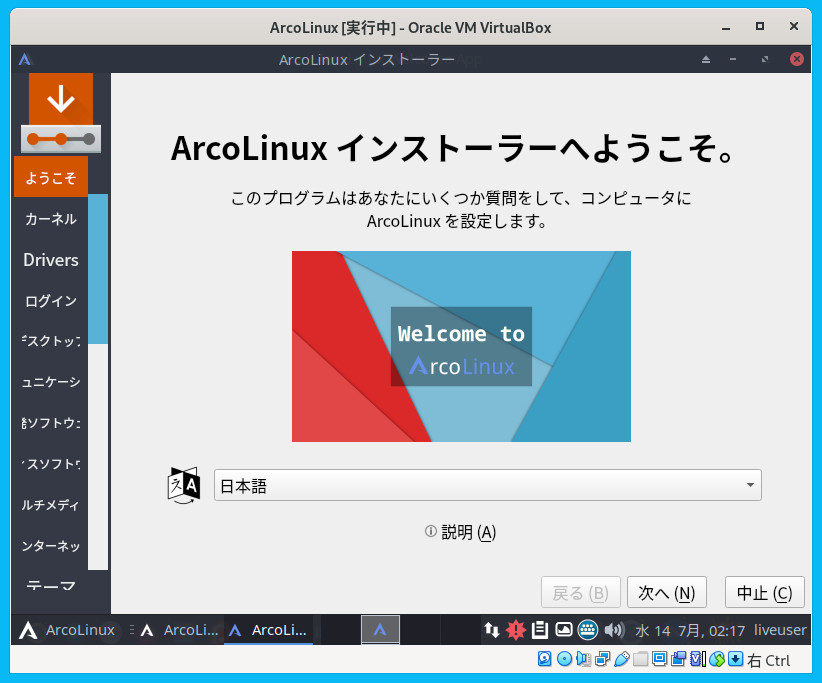Click the language translation icon
The width and height of the screenshot is (822, 683).
coord(184,485)
